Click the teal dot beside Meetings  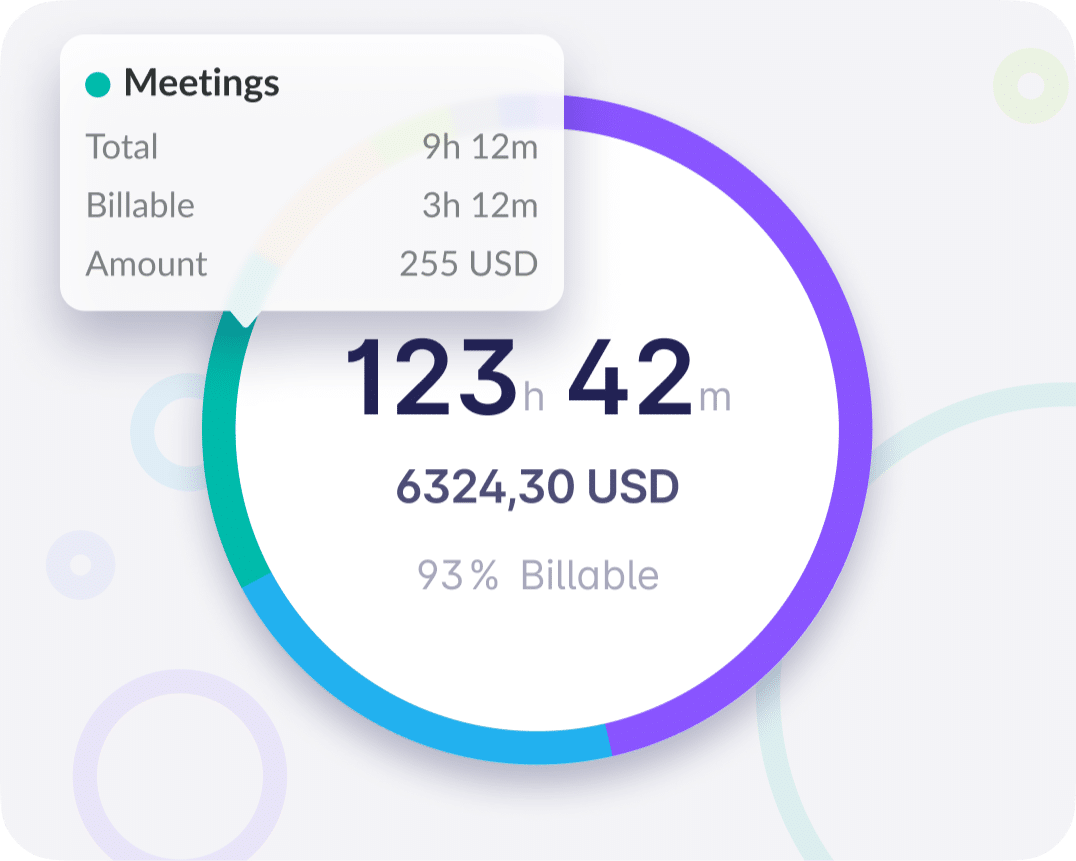click(98, 85)
